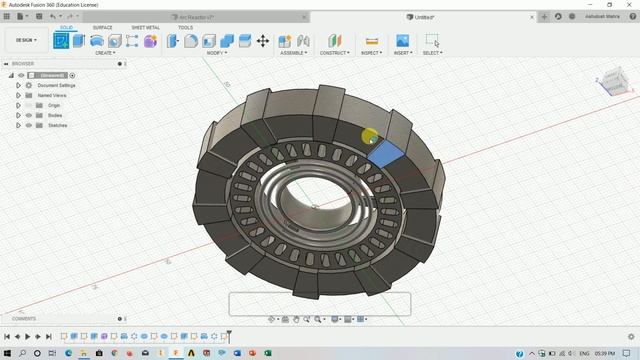Image resolution: width=640 pixels, height=360 pixels.
Task: Expand the Bodies folder
Action: [x=18, y=116]
